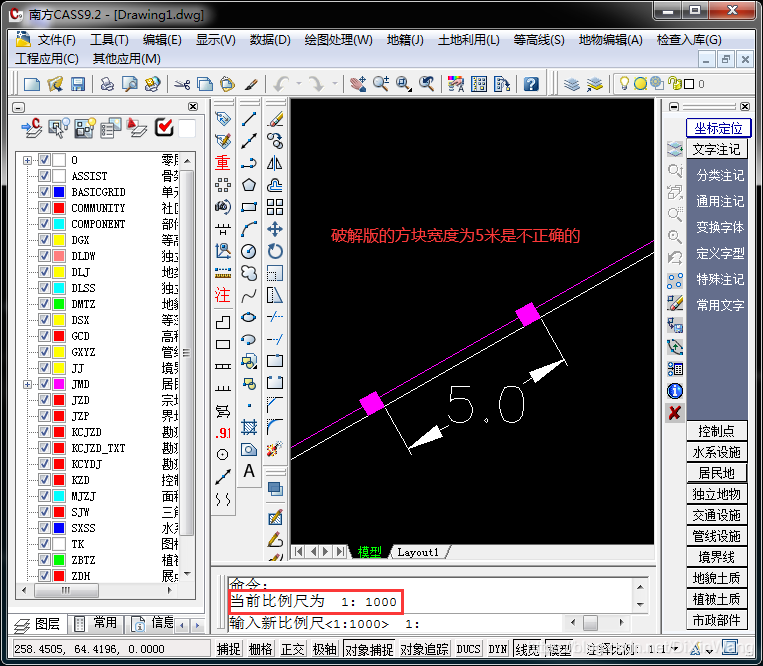This screenshot has width=763, height=666.
Task: Click the cyan color swatch of COMPONENT layer
Action: pos(59,224)
